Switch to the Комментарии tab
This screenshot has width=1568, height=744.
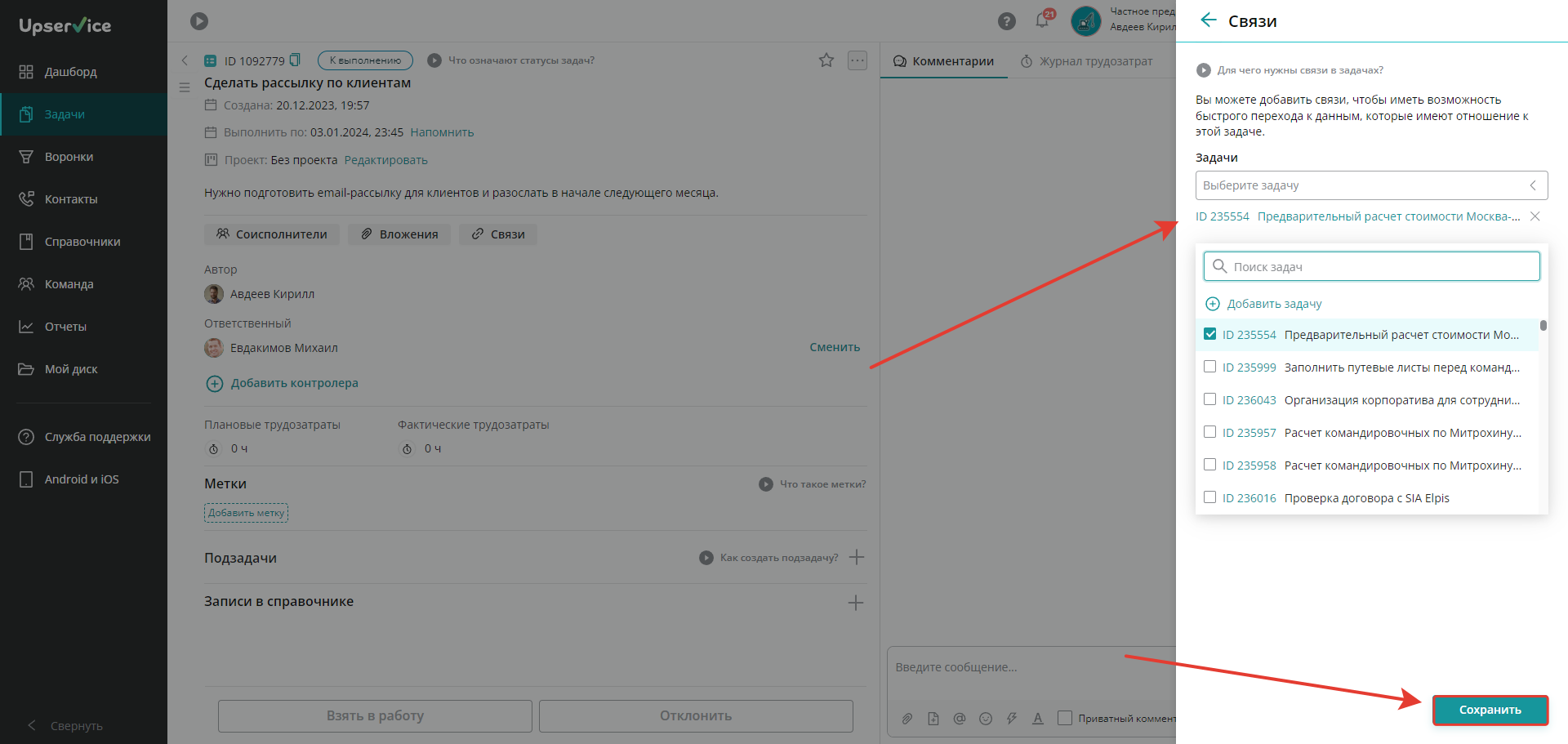(944, 61)
